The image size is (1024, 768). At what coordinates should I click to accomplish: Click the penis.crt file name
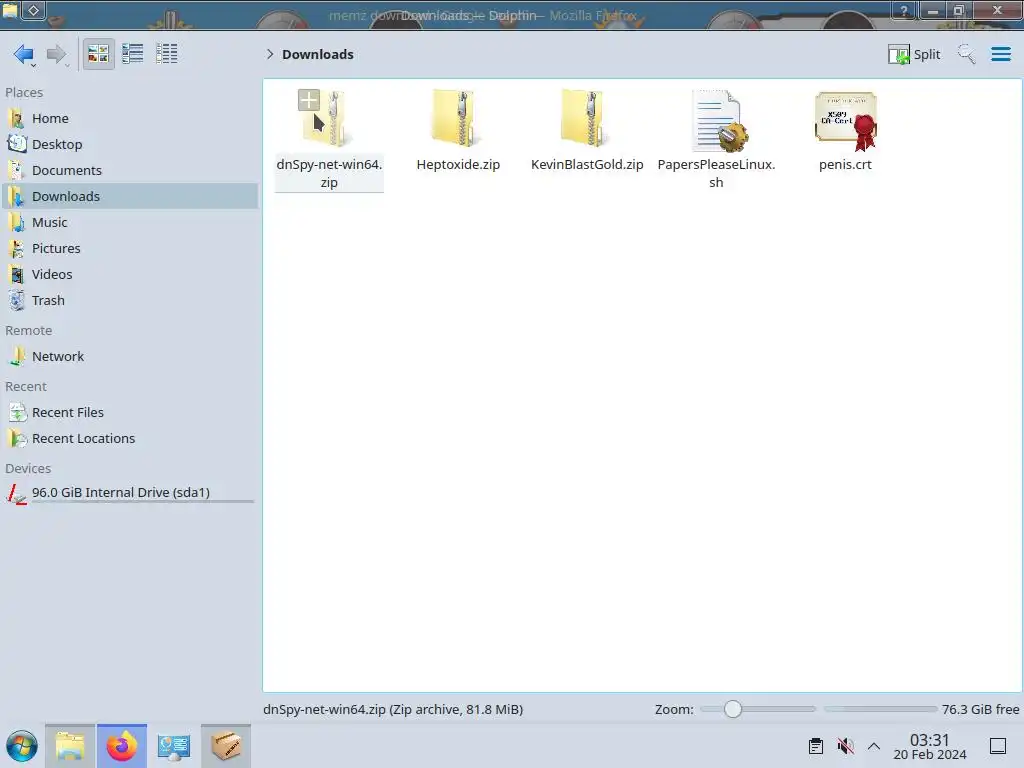click(x=845, y=165)
